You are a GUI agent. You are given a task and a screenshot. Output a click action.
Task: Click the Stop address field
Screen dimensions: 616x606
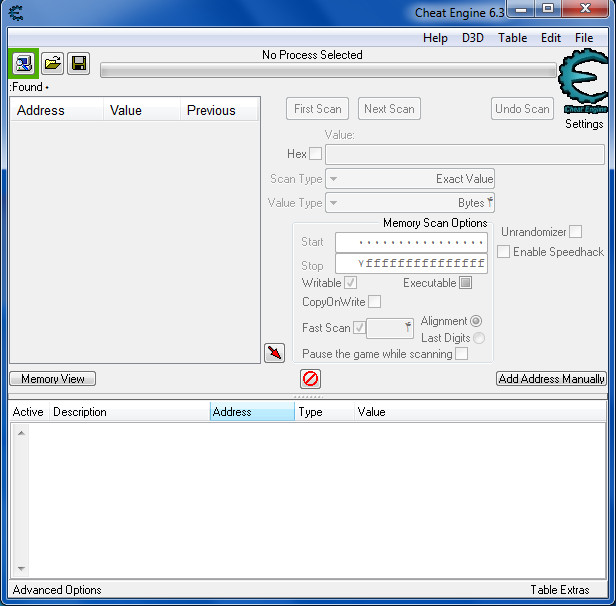[411, 264]
